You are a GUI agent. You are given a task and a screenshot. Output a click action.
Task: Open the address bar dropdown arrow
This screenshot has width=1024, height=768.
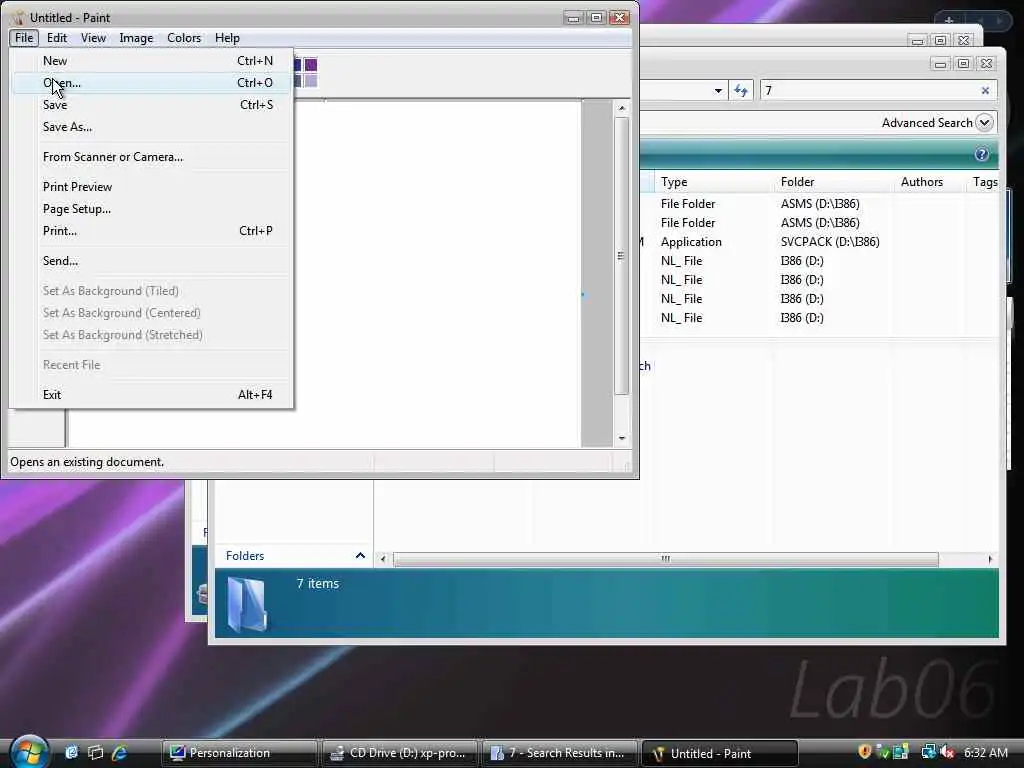point(718,90)
